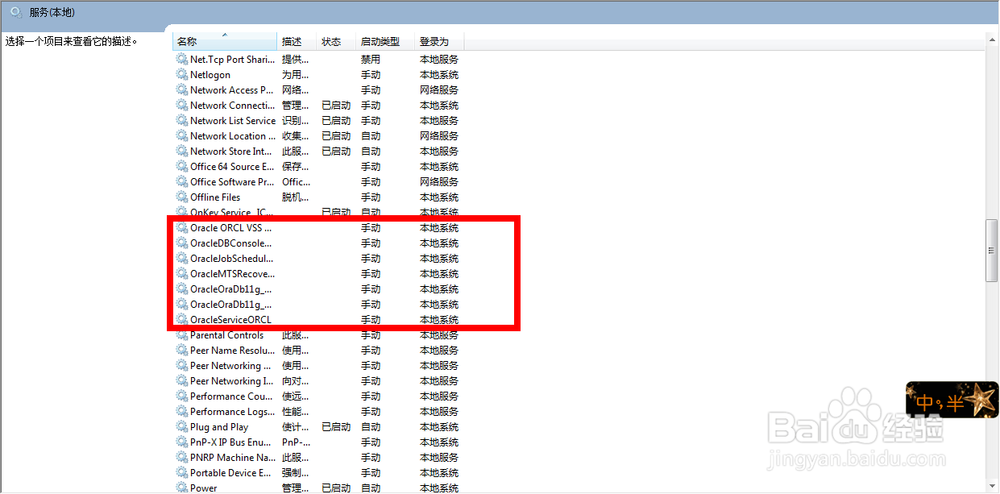Click the Plug and Play service icon
This screenshot has height=494, width=1000.
[x=182, y=426]
